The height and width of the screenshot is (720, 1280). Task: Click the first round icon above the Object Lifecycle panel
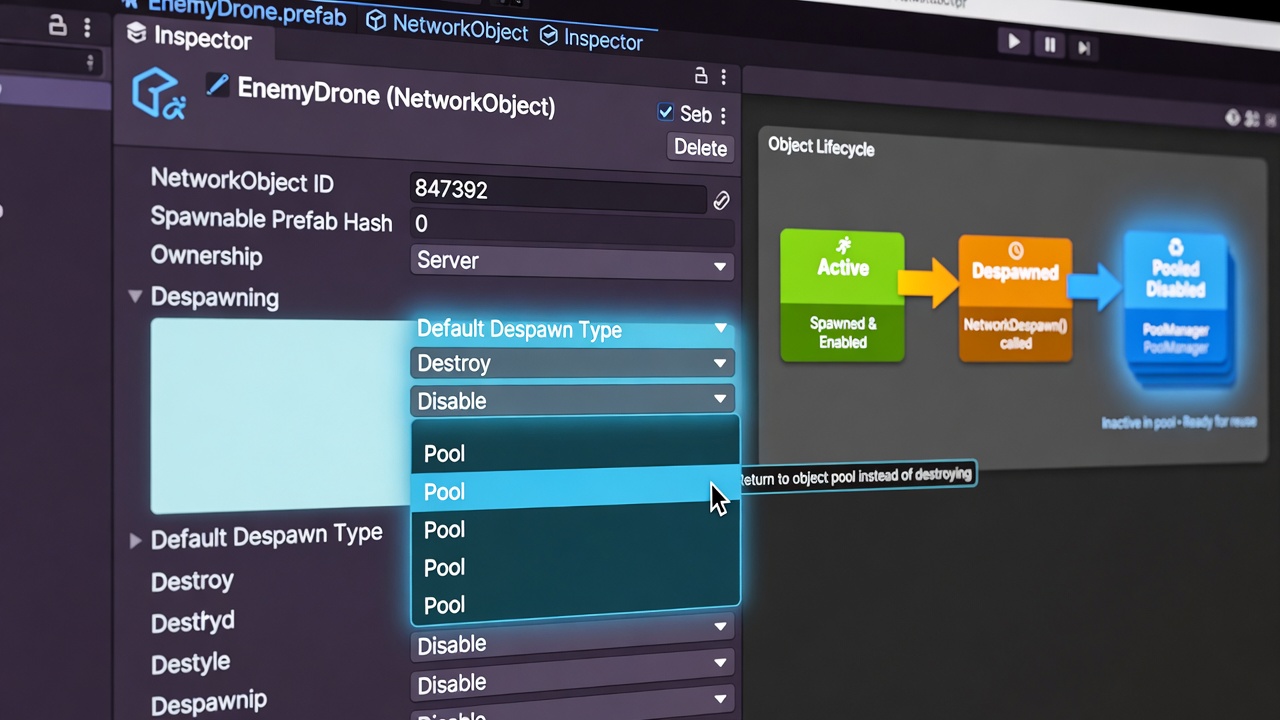pos(1232,118)
